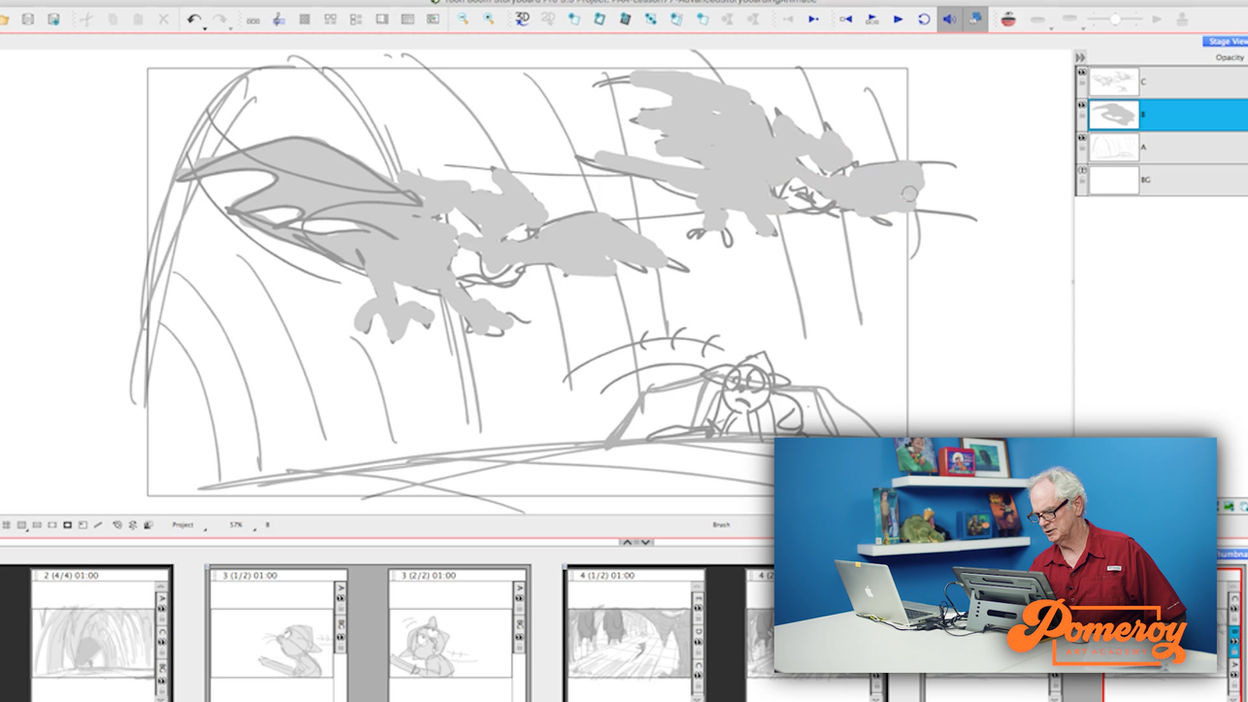
Task: Collapse the layer panel with double-arrow icon
Action: point(1080,57)
